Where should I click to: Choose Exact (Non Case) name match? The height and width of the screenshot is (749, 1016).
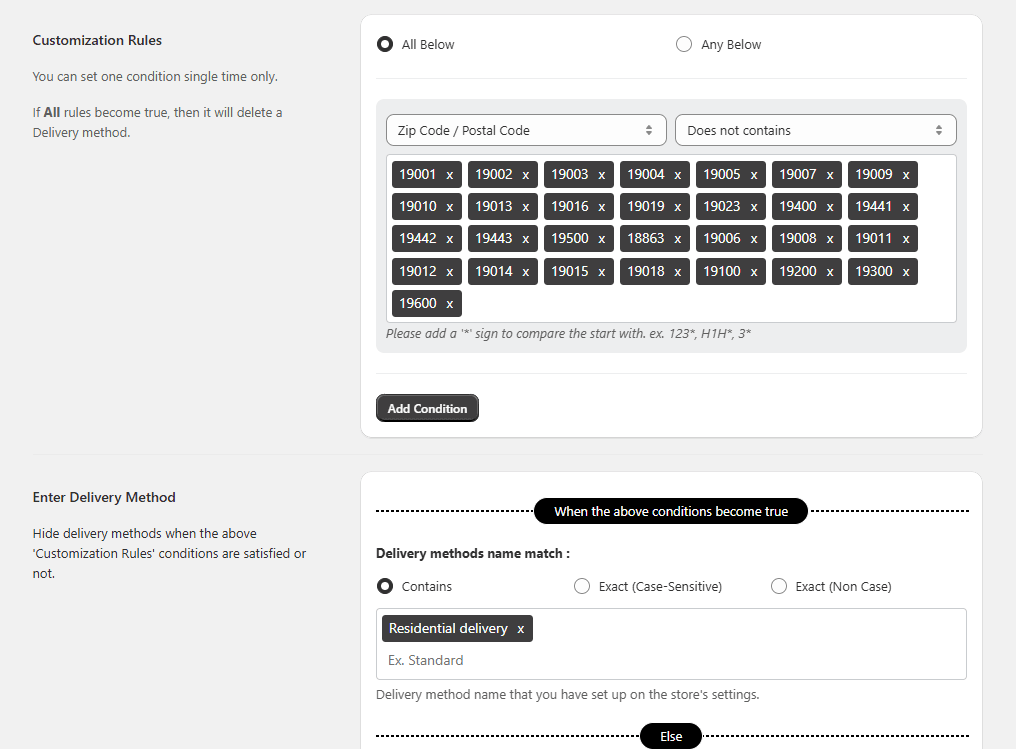(x=779, y=587)
